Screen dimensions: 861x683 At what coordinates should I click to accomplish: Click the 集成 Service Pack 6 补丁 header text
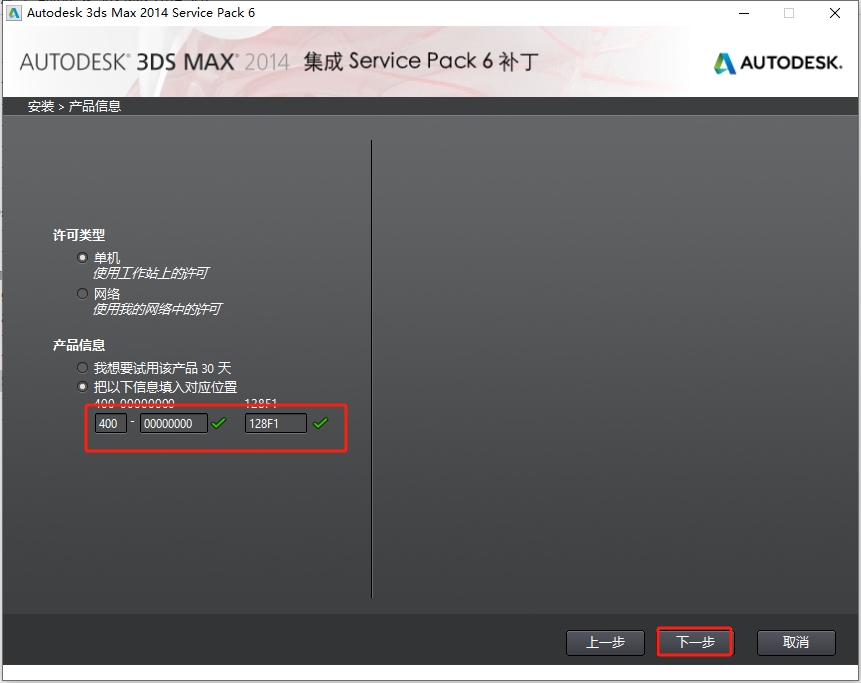421,61
